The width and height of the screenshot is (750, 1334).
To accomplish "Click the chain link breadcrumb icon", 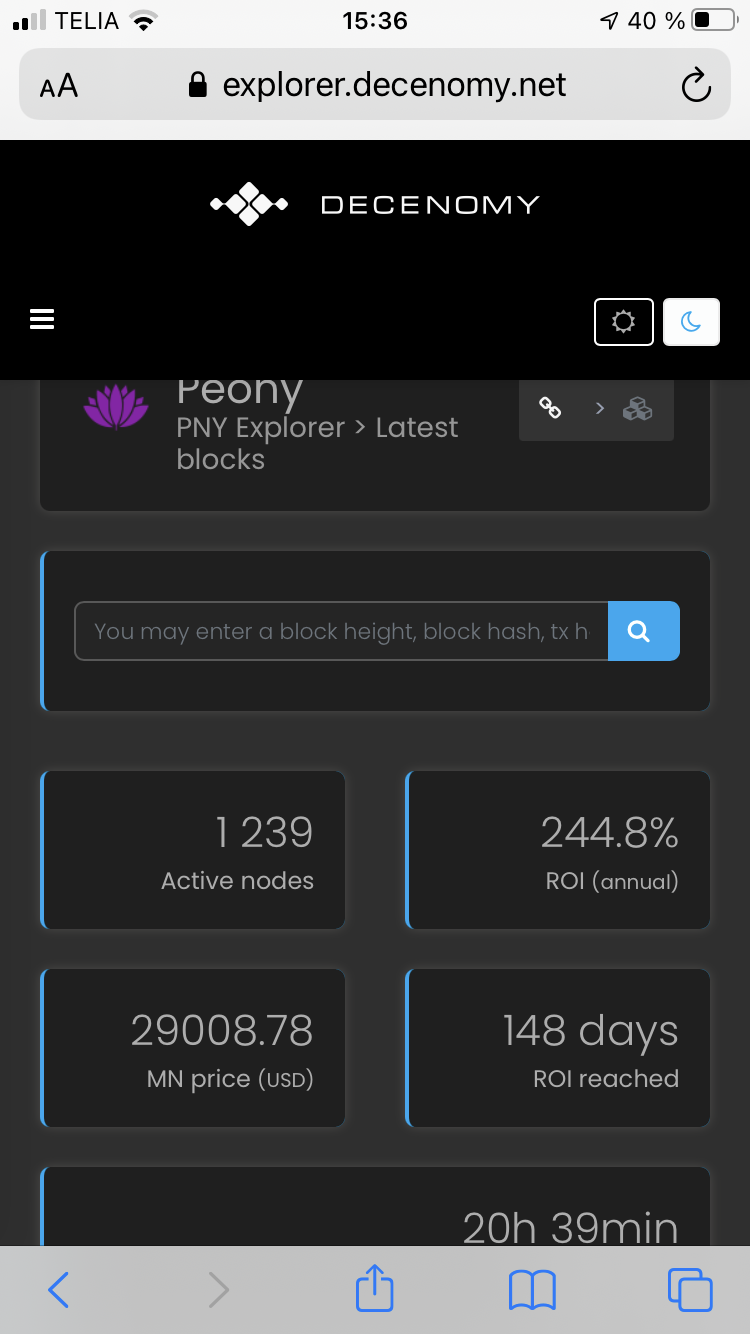I will tap(550, 408).
